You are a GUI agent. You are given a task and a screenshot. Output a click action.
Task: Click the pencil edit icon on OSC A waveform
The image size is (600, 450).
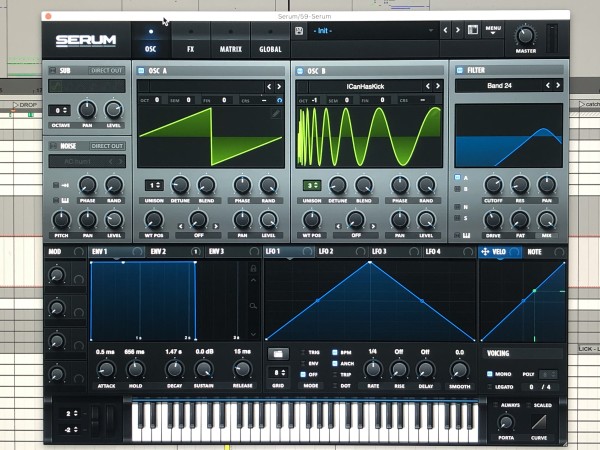(277, 114)
